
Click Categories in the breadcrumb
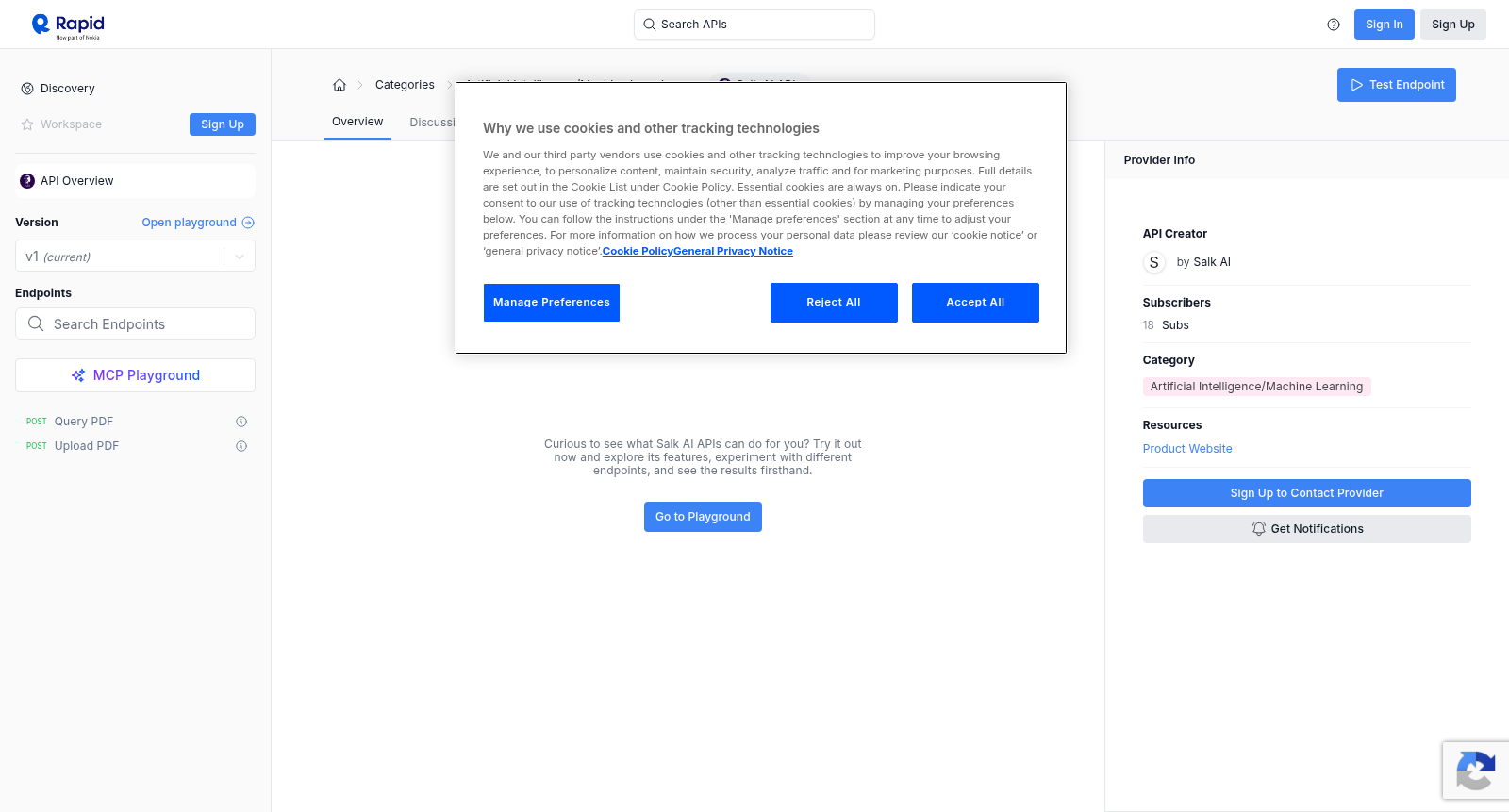405,85
